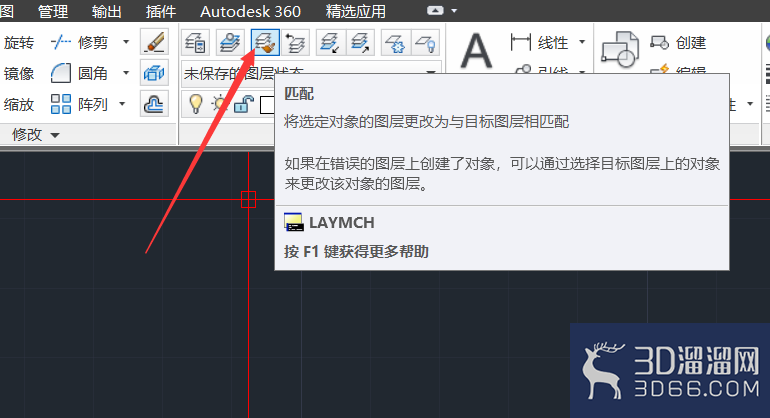Toggle the ribbon minimize button after 精选应用
770x418 pixels.
click(435, 10)
